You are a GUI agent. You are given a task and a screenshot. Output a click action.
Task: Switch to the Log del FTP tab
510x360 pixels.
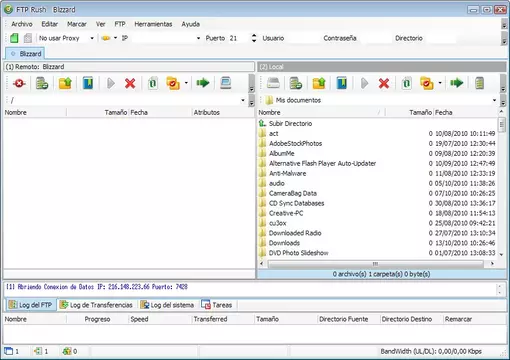point(31,305)
